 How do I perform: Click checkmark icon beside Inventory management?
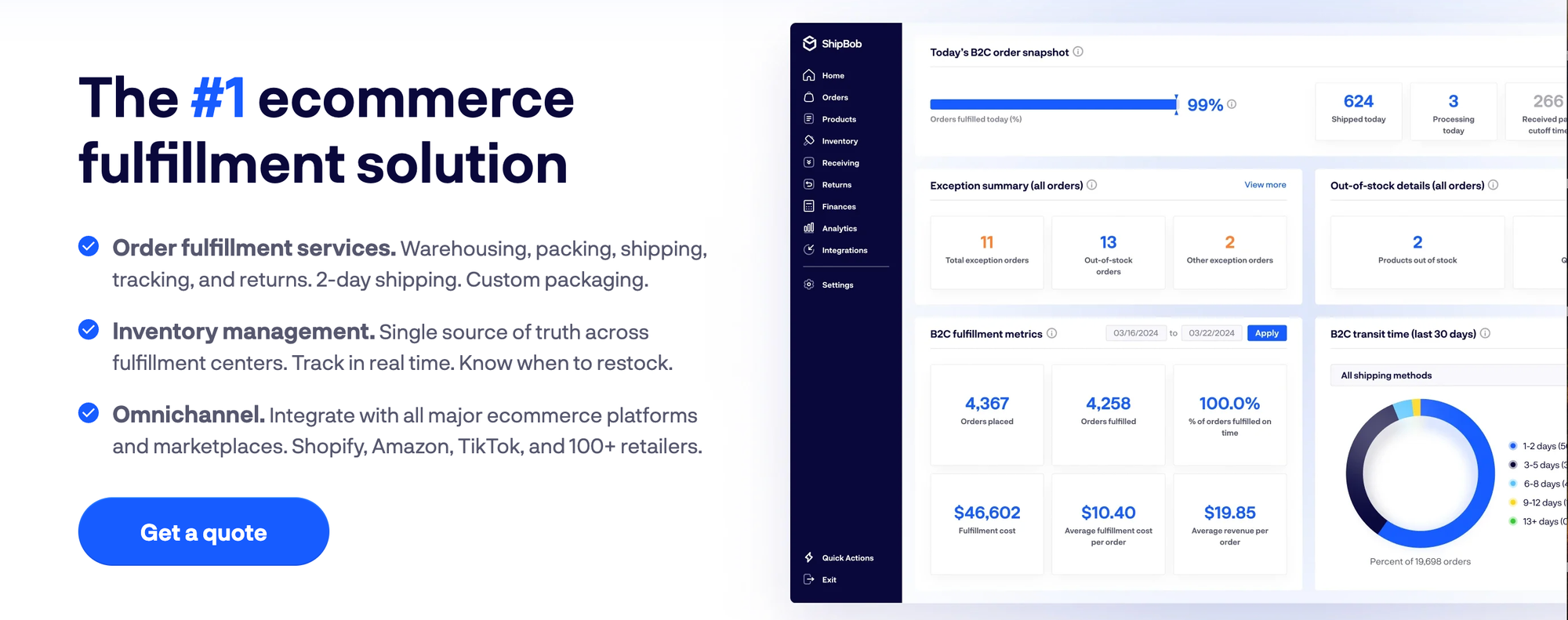(x=89, y=329)
